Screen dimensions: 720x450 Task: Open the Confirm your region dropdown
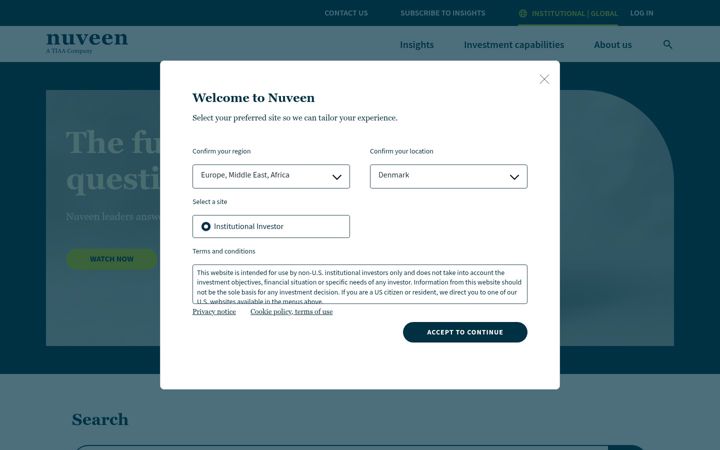pyautogui.click(x=271, y=176)
